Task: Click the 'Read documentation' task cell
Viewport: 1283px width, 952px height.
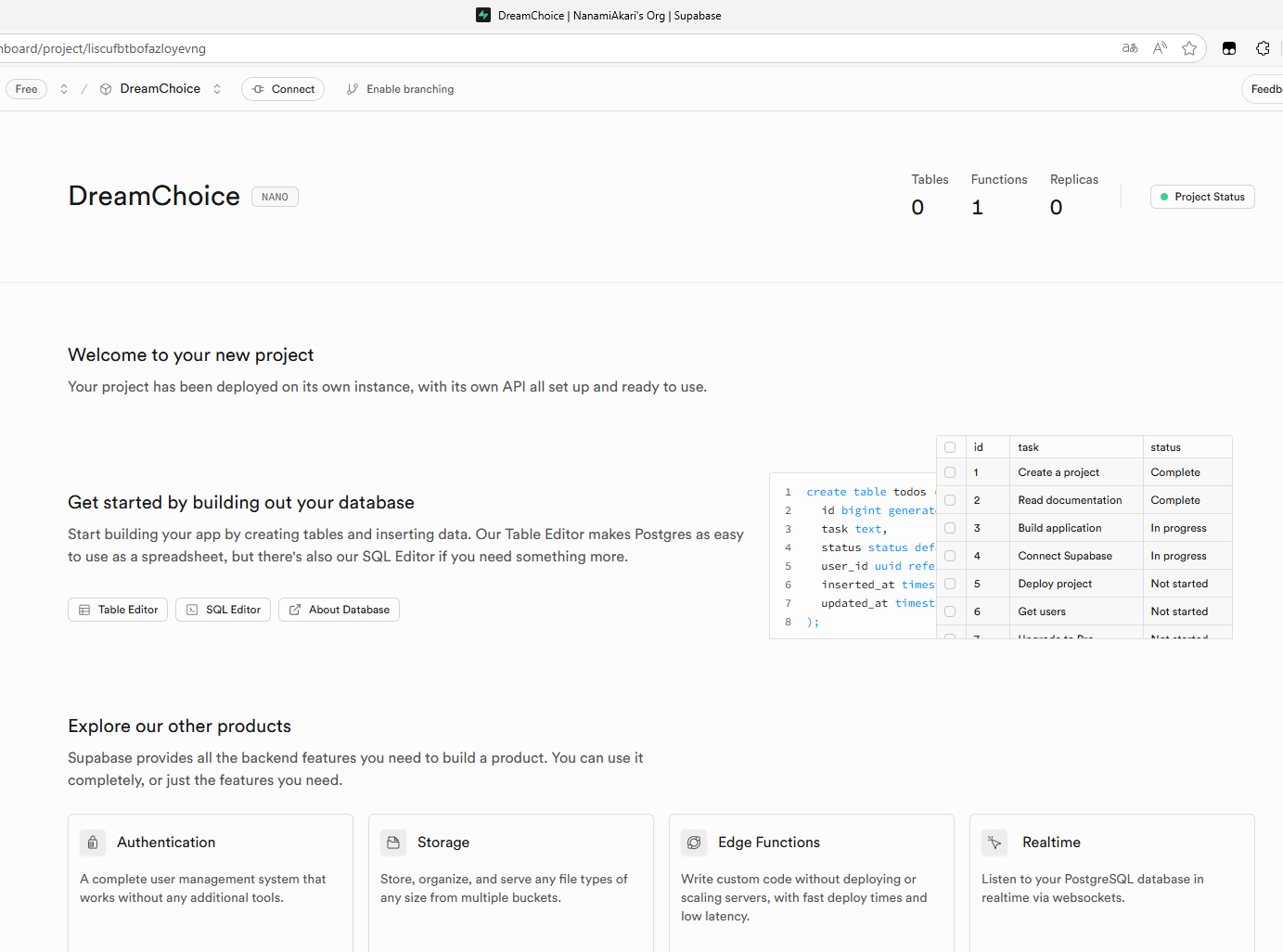Action: [x=1076, y=500]
